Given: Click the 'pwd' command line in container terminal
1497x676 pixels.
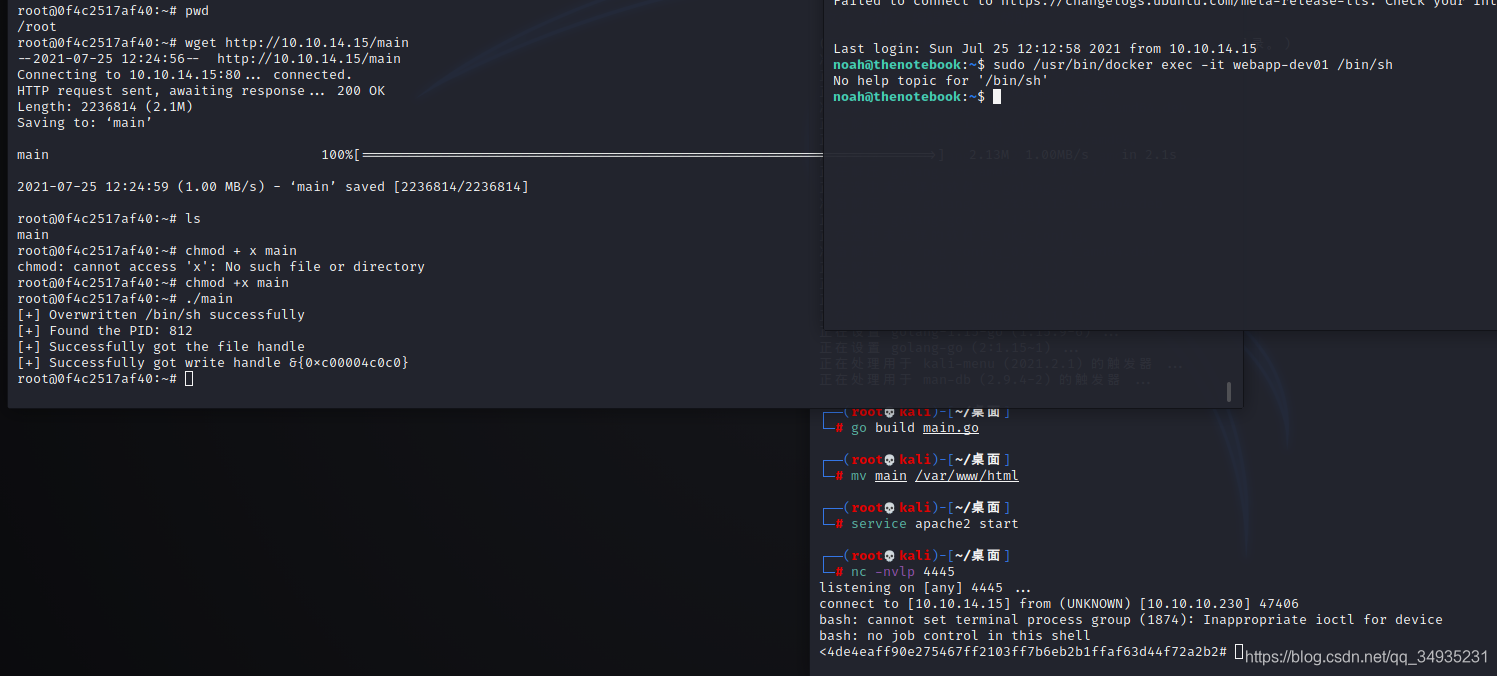Looking at the screenshot, I should tap(113, 10).
